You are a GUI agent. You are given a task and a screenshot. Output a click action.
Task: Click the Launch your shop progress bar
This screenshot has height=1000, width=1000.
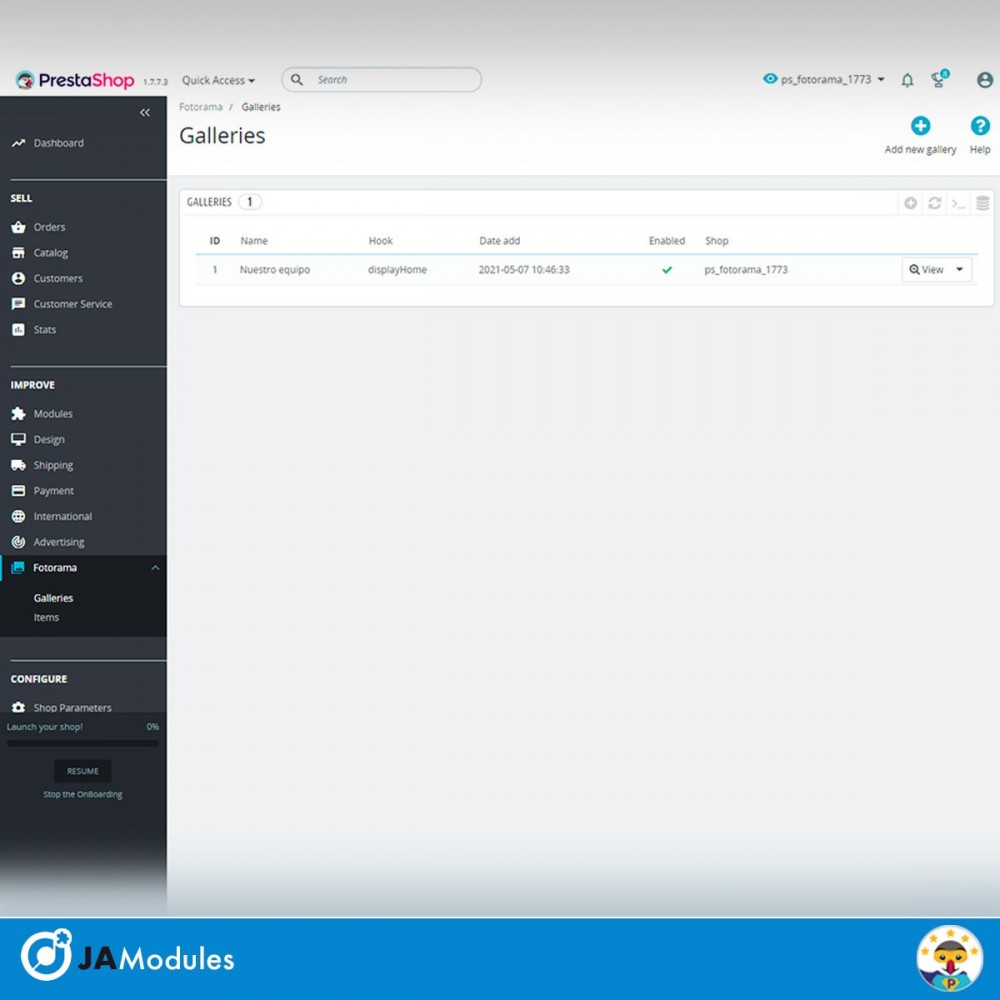pos(83,744)
